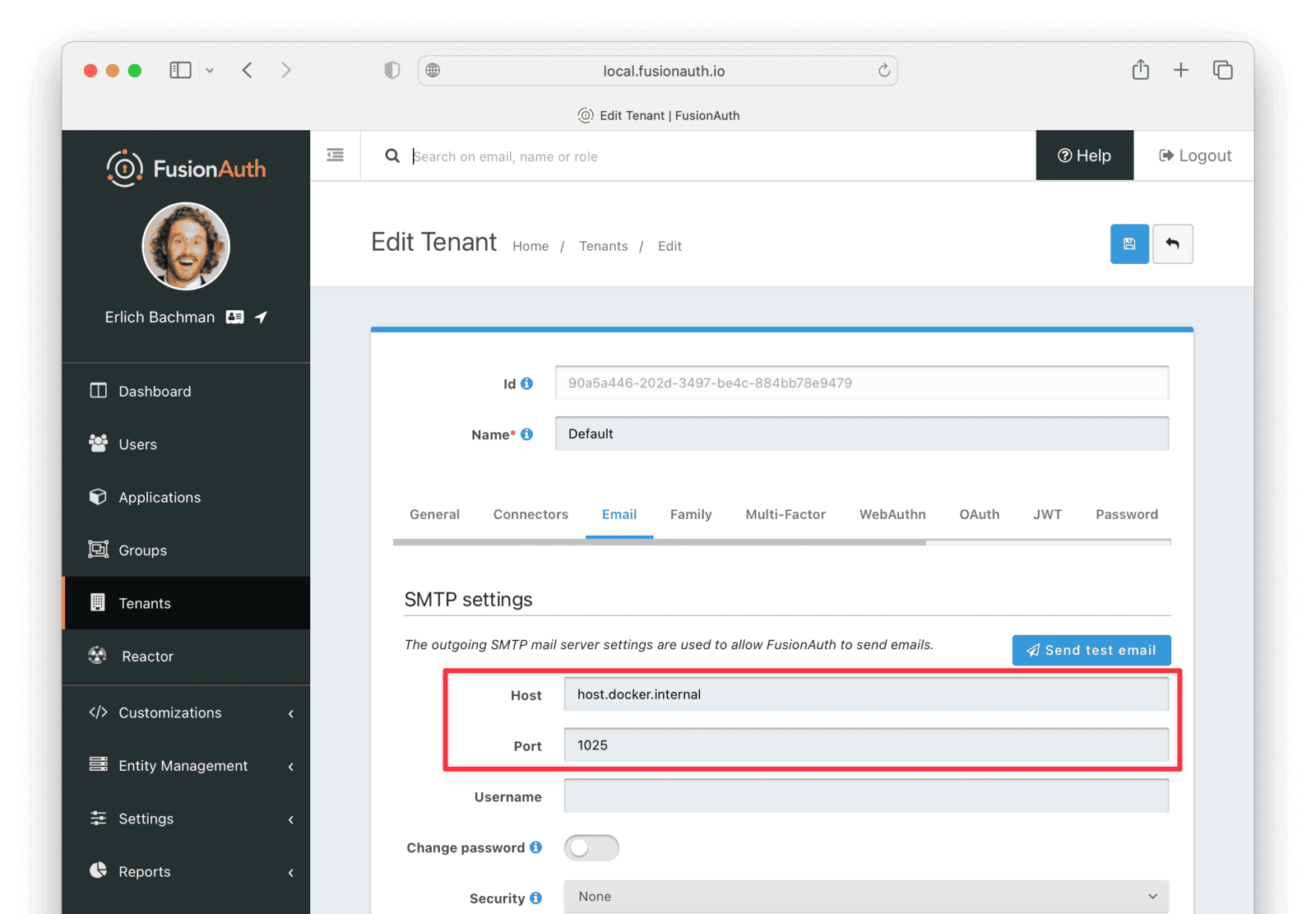Open the Security dropdown

[865, 897]
